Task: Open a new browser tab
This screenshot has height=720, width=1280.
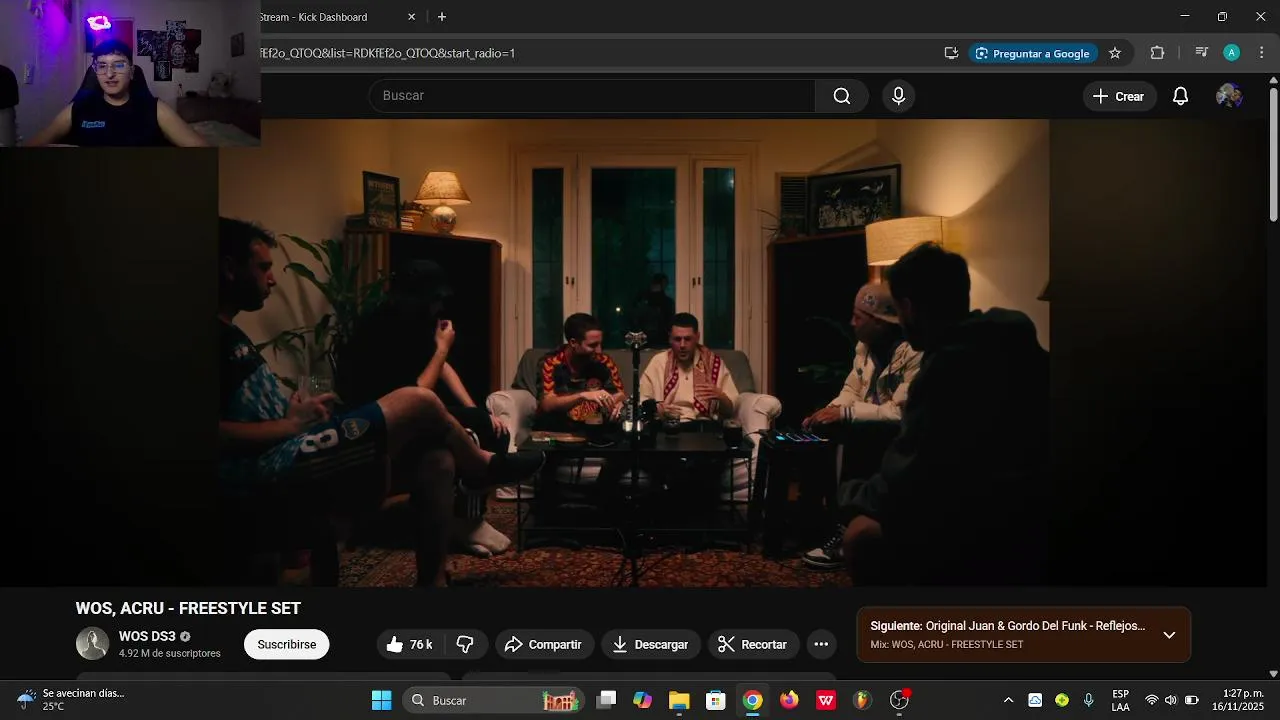Action: tap(442, 17)
